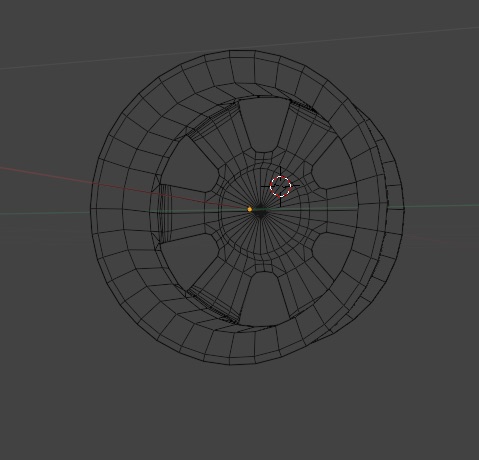The height and width of the screenshot is (460, 479).
Task: Select the orange object origin point
Action: pyautogui.click(x=250, y=209)
